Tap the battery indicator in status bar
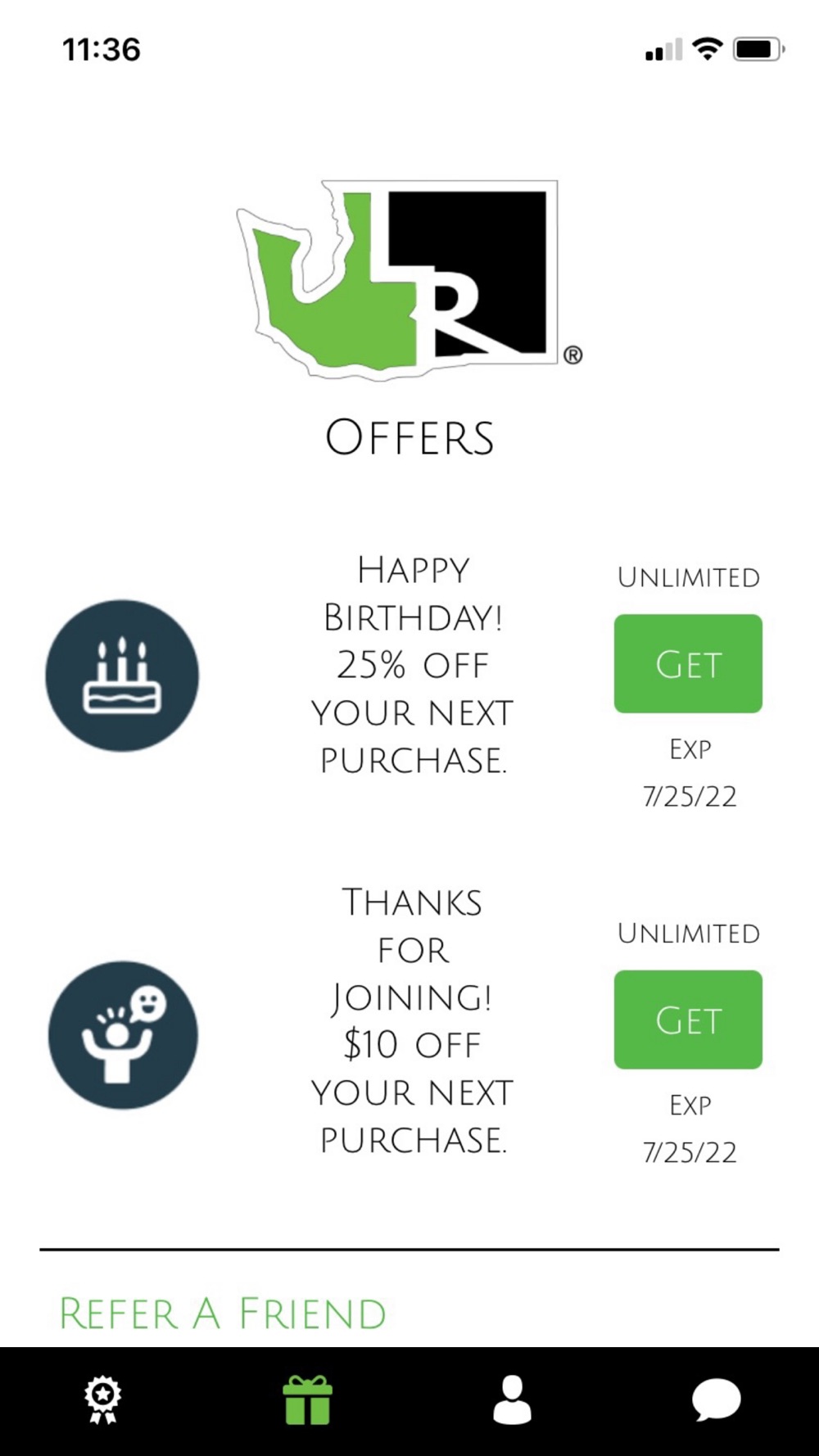Image resolution: width=819 pixels, height=1456 pixels. tap(759, 50)
